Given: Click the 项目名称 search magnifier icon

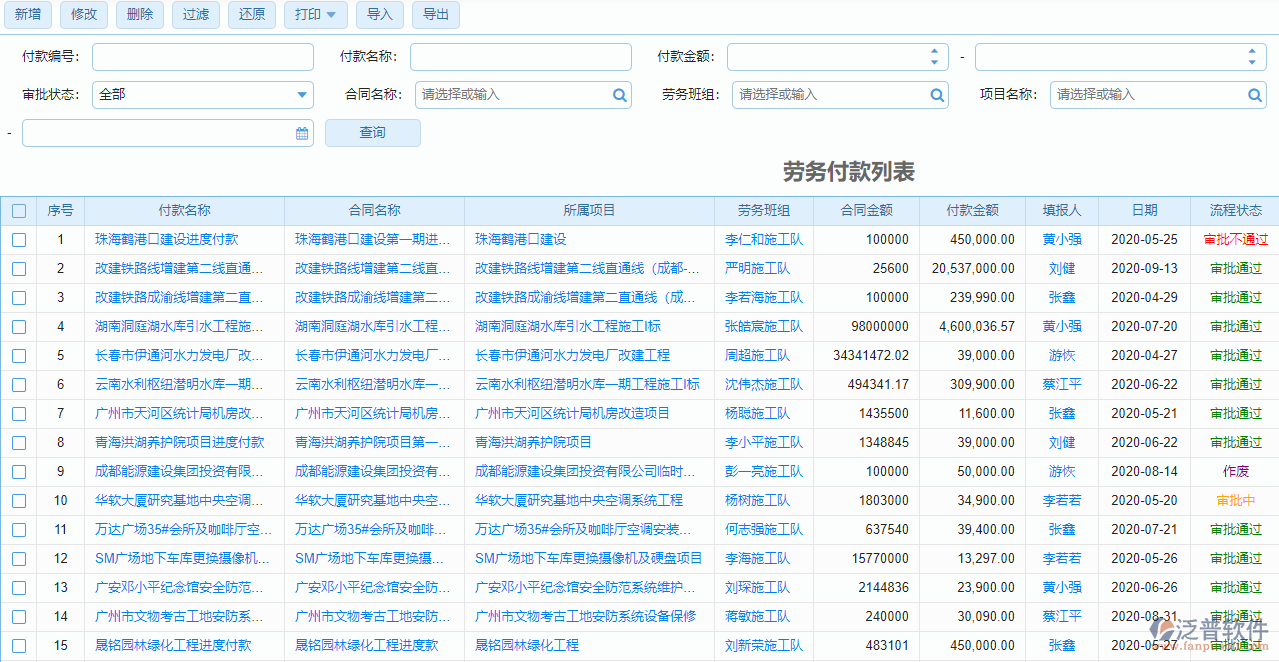Looking at the screenshot, I should [x=1255, y=94].
